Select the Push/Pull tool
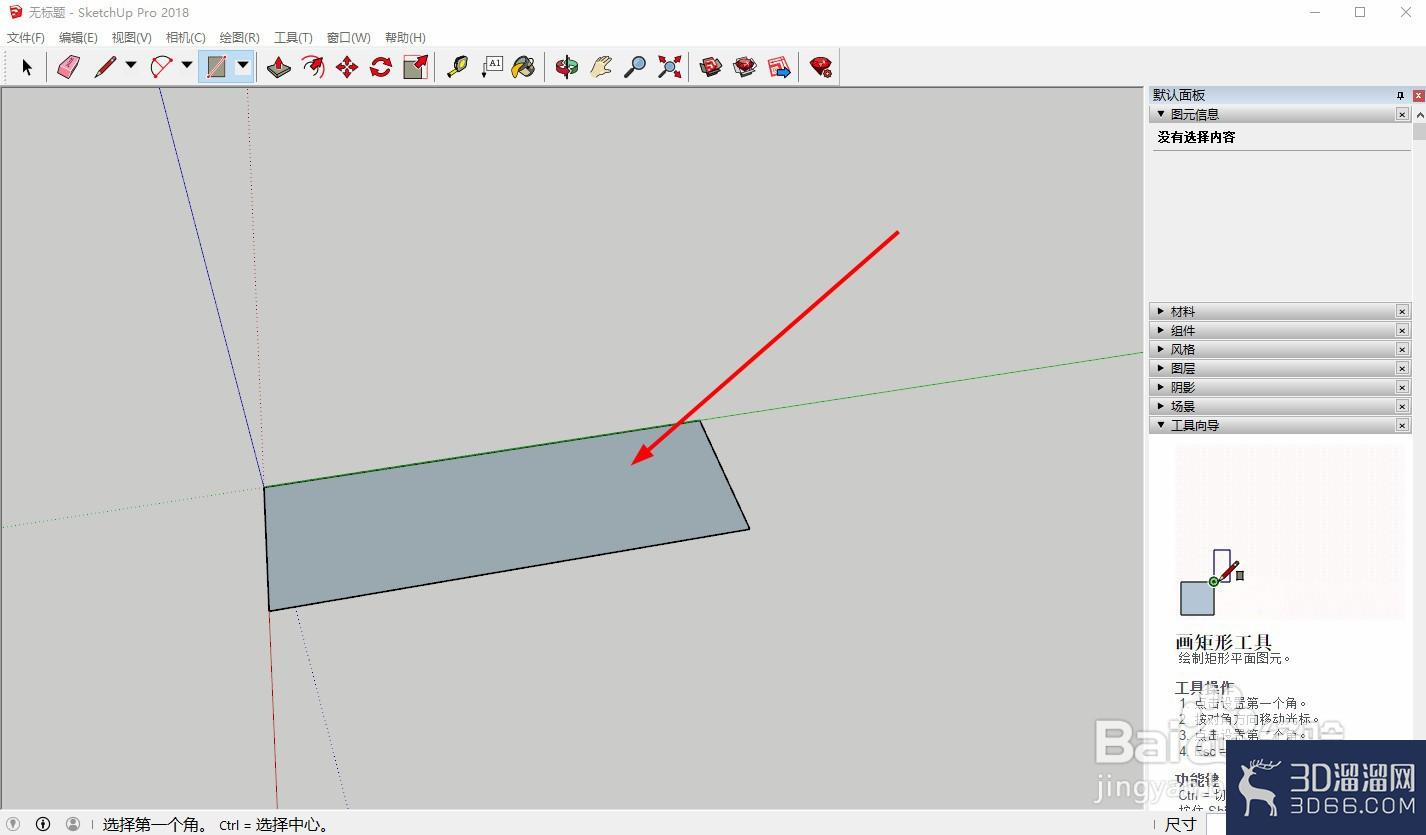 coord(279,67)
